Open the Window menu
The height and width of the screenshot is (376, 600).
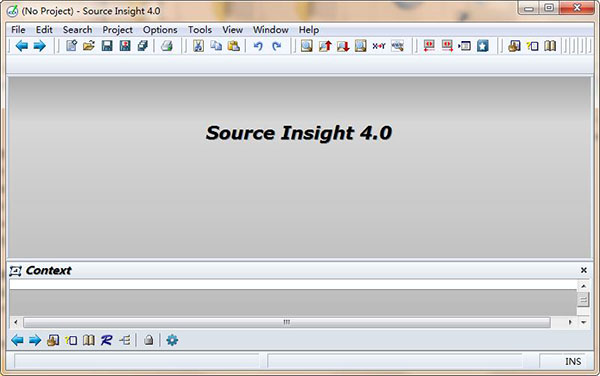(x=271, y=30)
